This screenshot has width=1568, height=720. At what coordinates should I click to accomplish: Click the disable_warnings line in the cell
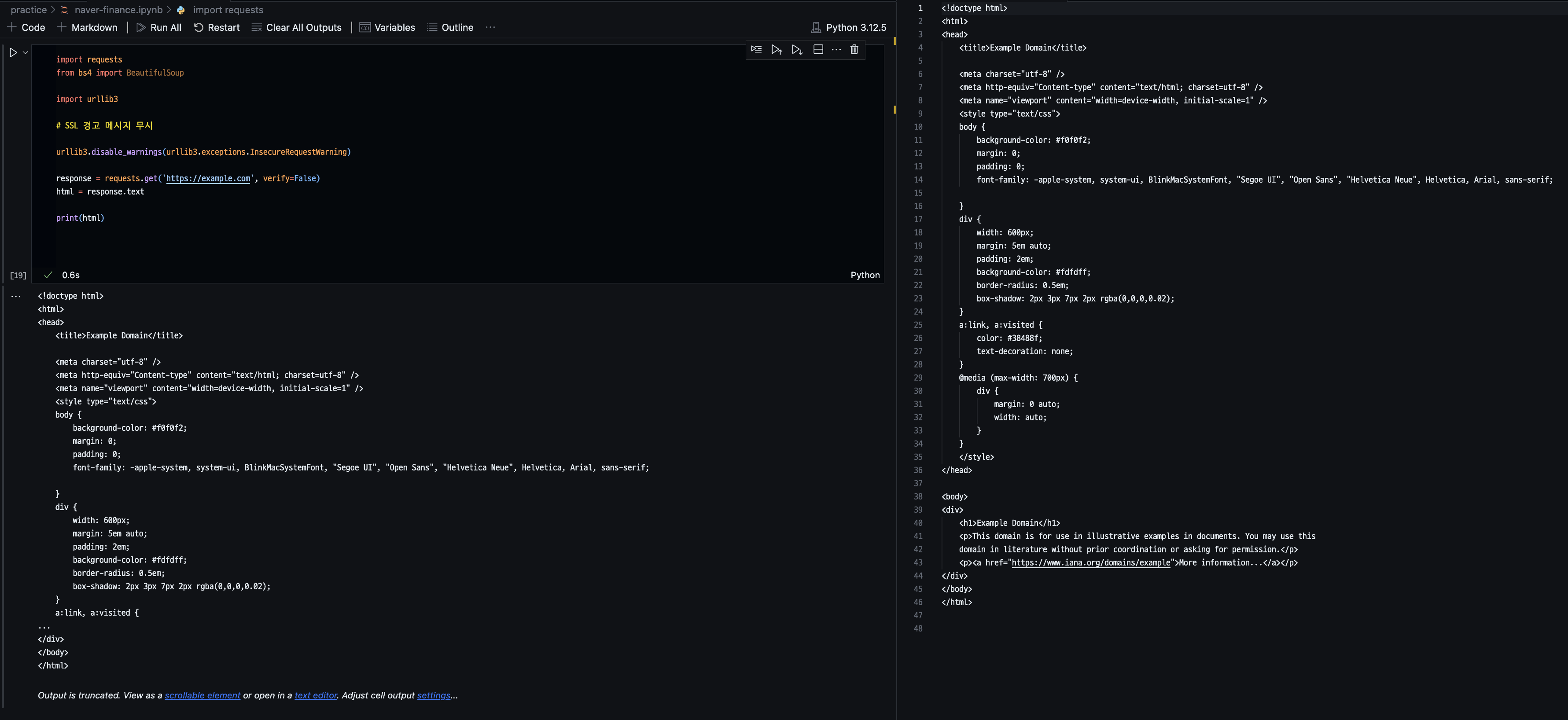[x=203, y=152]
